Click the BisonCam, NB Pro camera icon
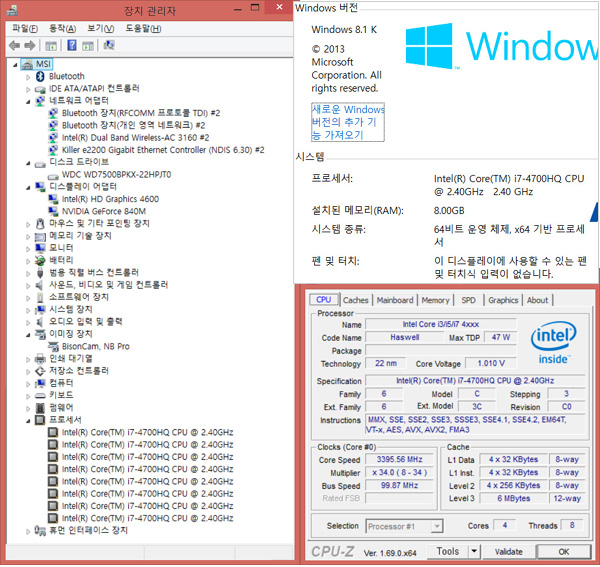The width and height of the screenshot is (600, 567). 53,346
